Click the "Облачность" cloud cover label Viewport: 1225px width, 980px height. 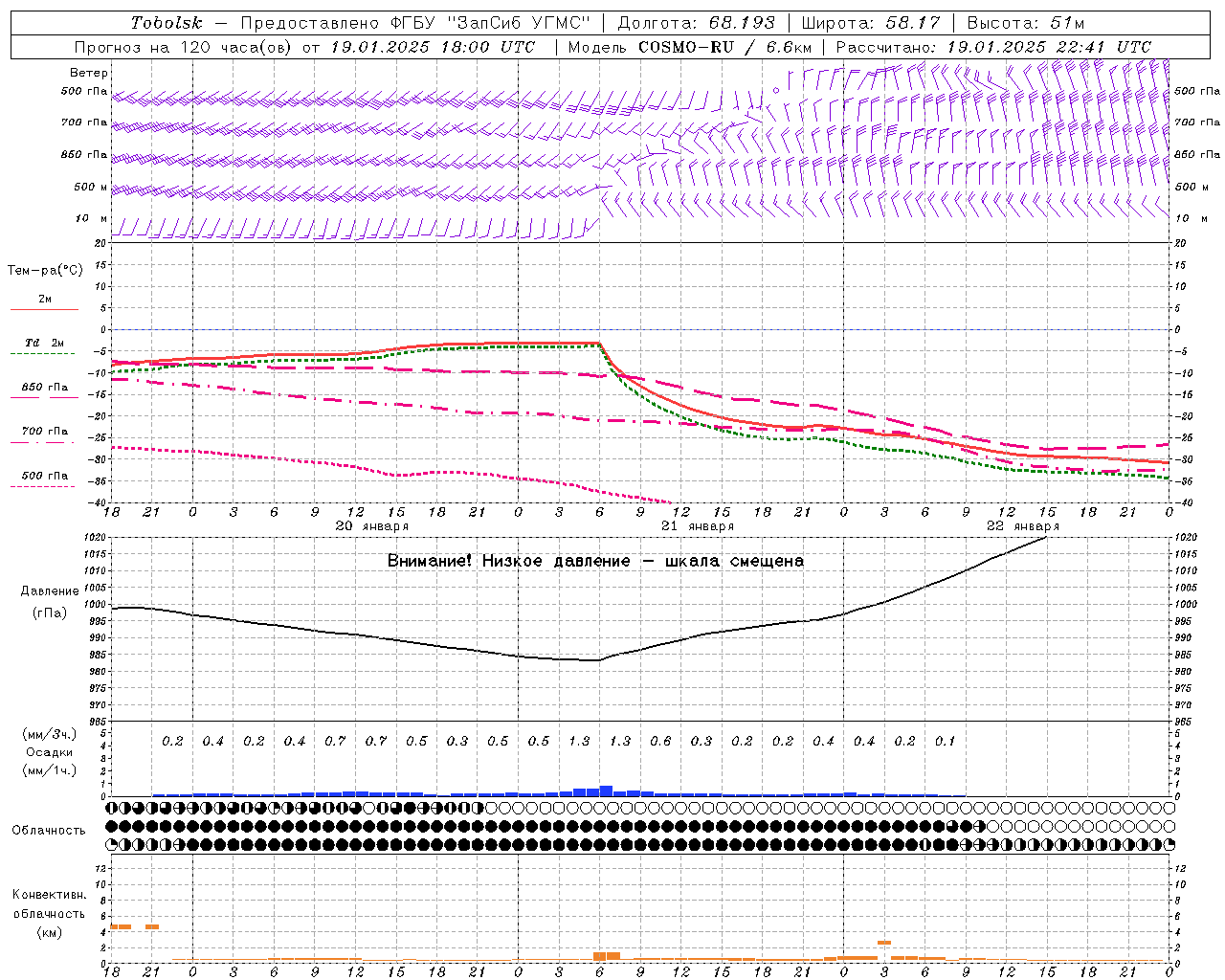tap(49, 831)
